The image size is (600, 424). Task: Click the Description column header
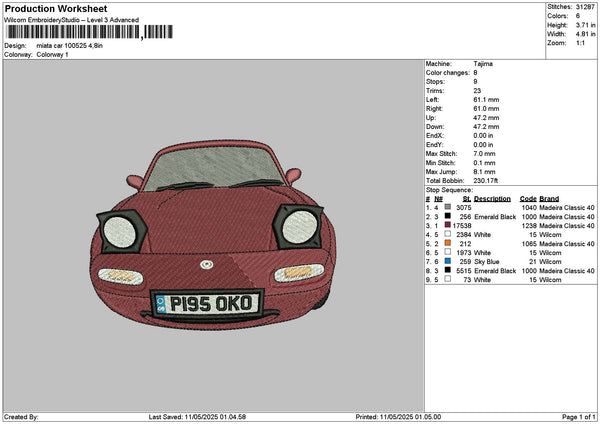[x=492, y=198]
